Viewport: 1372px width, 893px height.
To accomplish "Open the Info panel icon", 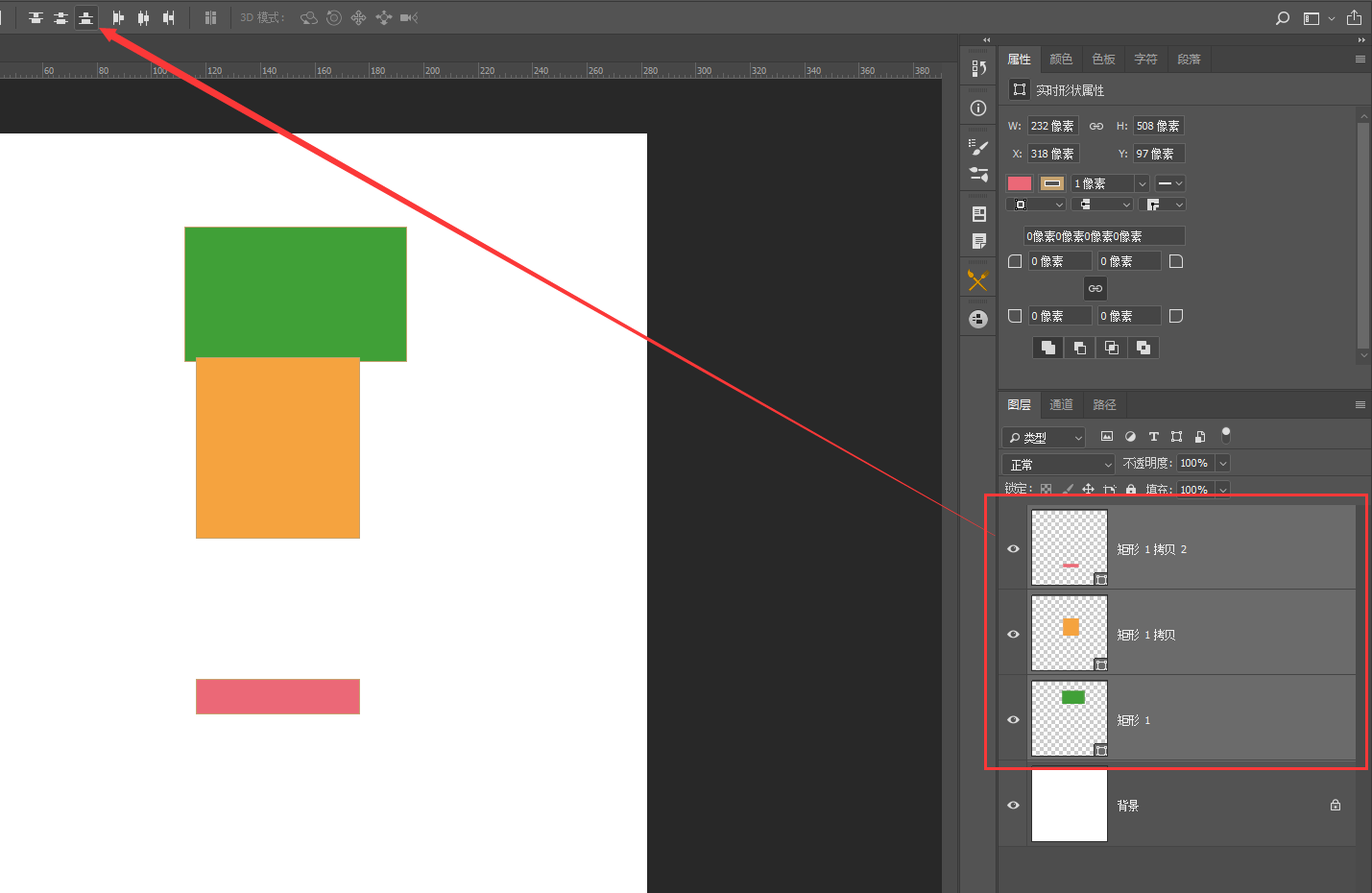I will [x=978, y=109].
